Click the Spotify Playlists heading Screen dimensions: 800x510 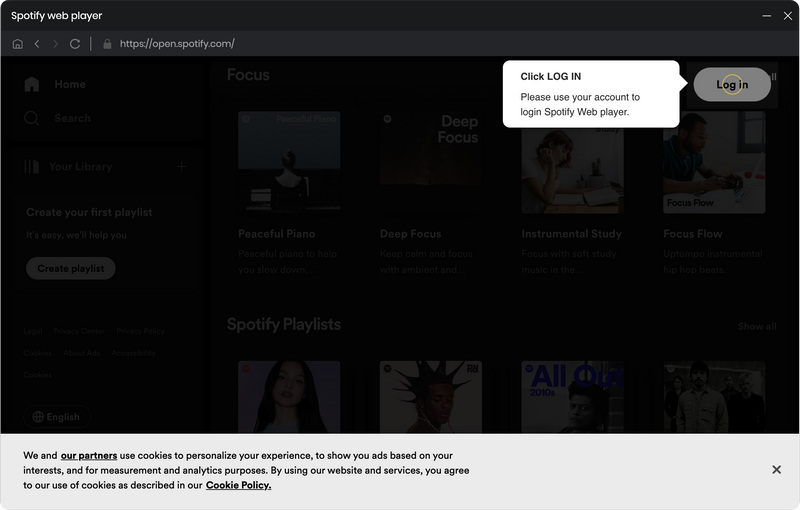[284, 324]
